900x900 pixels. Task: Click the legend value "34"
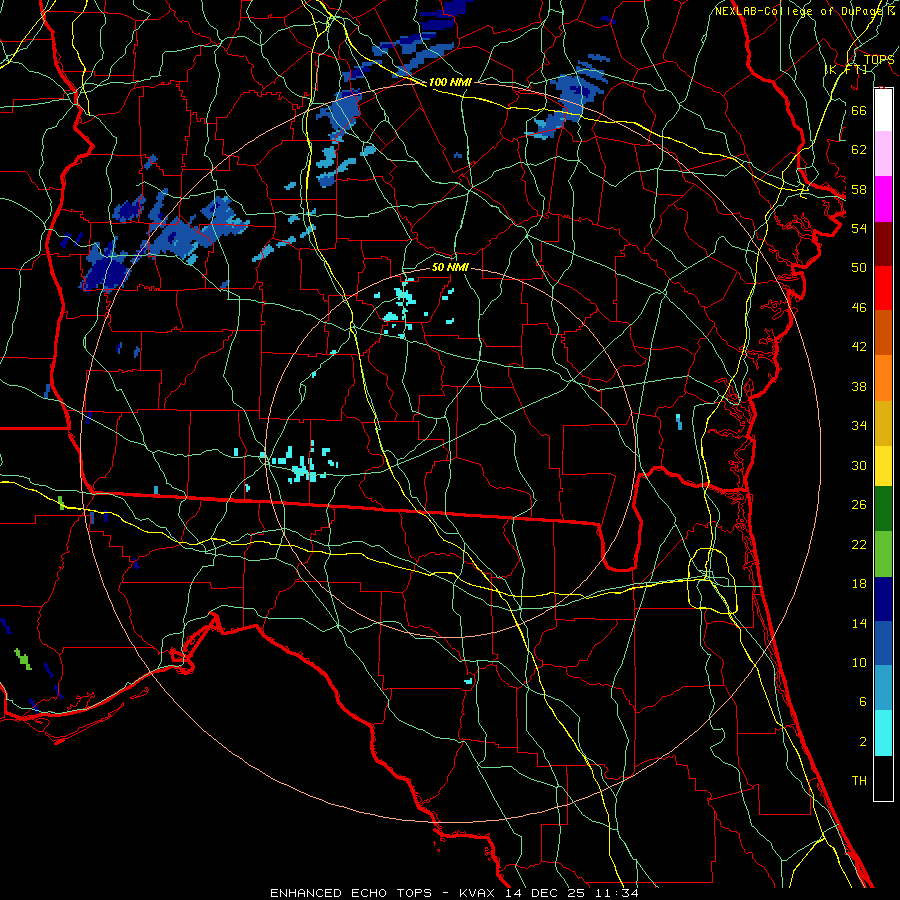(859, 426)
